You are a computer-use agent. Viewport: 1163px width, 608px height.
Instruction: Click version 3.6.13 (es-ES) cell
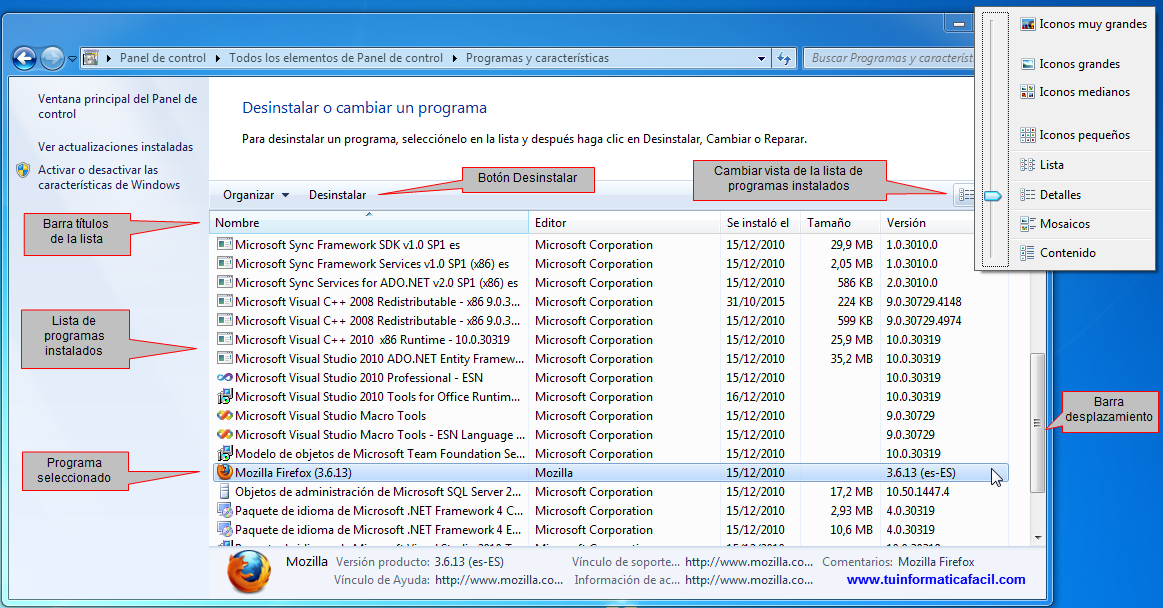[921, 473]
